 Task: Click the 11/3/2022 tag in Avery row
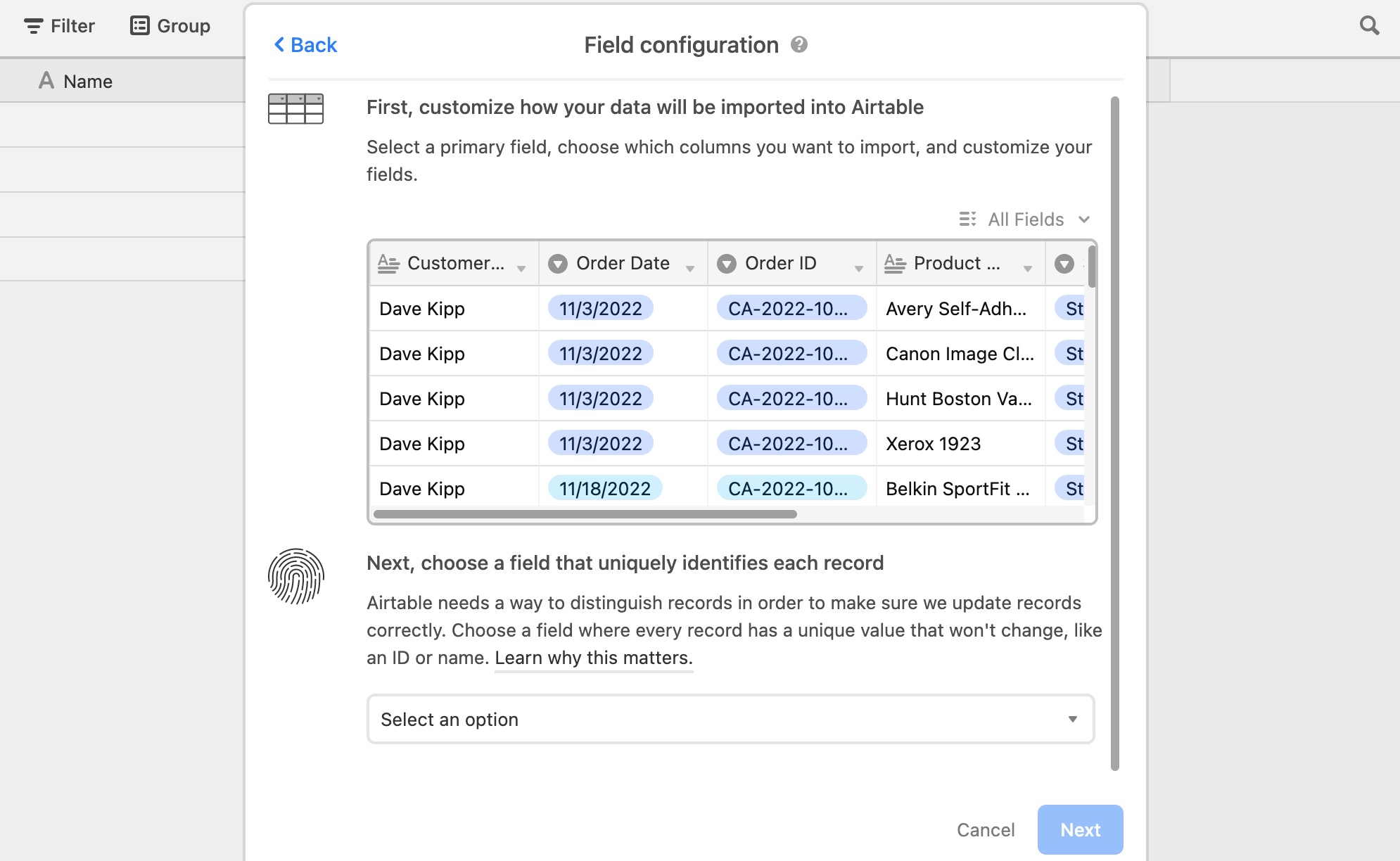pos(601,308)
